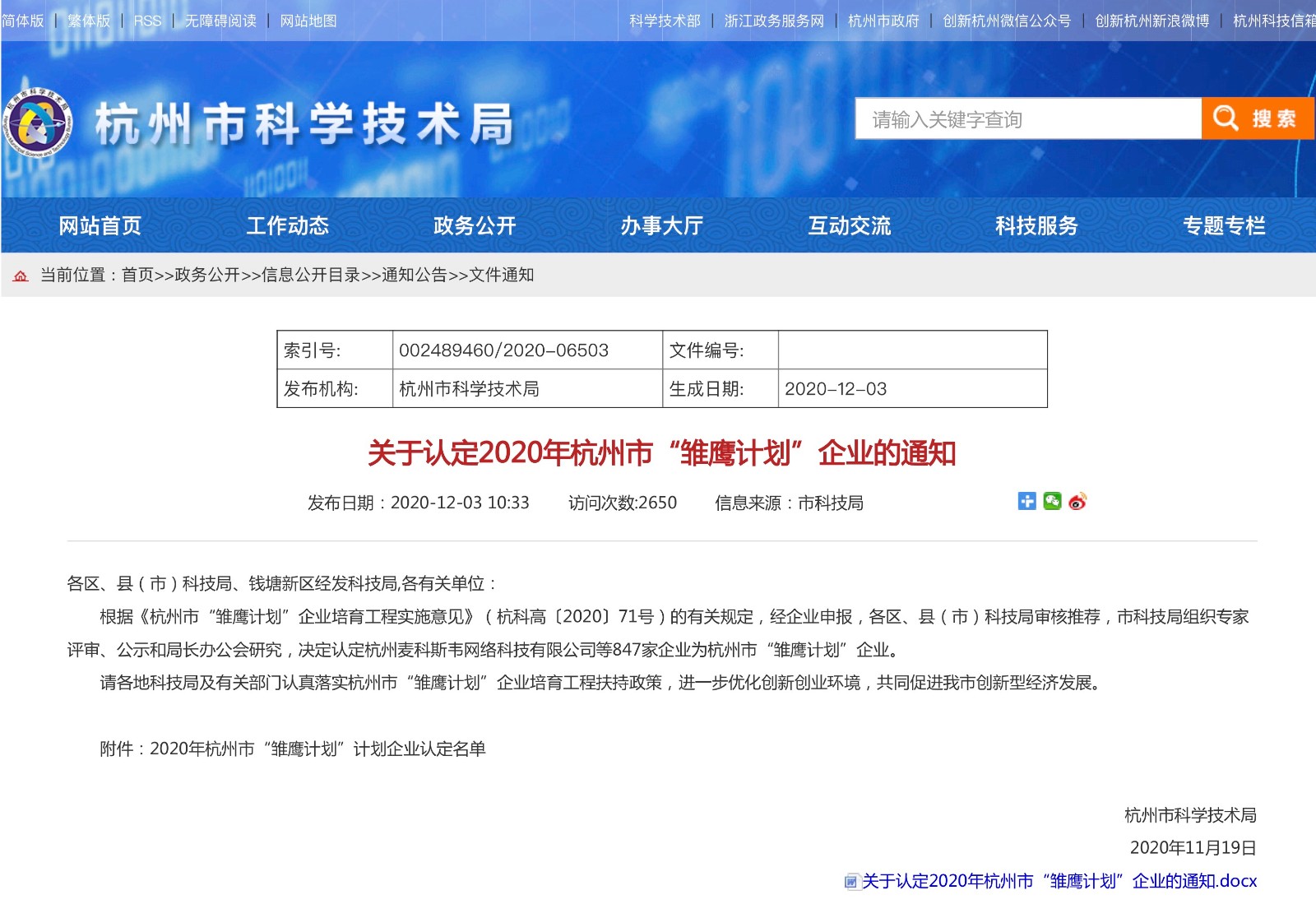The height and width of the screenshot is (918, 1316).
Task: Open the 专题专栏 menu
Action: pyautogui.click(x=1223, y=225)
